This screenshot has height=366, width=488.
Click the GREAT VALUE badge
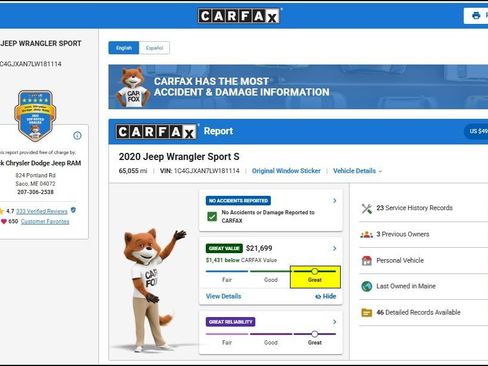[224, 248]
